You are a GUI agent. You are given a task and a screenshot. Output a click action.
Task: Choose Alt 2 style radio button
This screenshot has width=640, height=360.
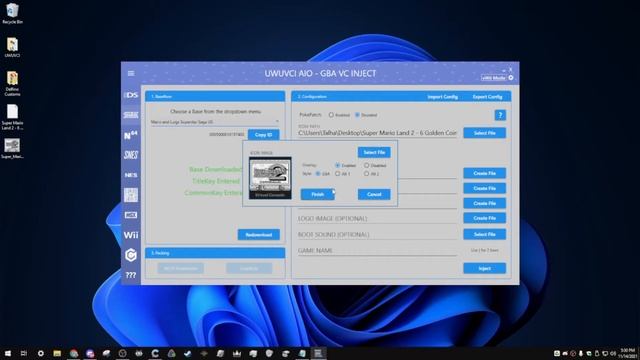tap(367, 173)
